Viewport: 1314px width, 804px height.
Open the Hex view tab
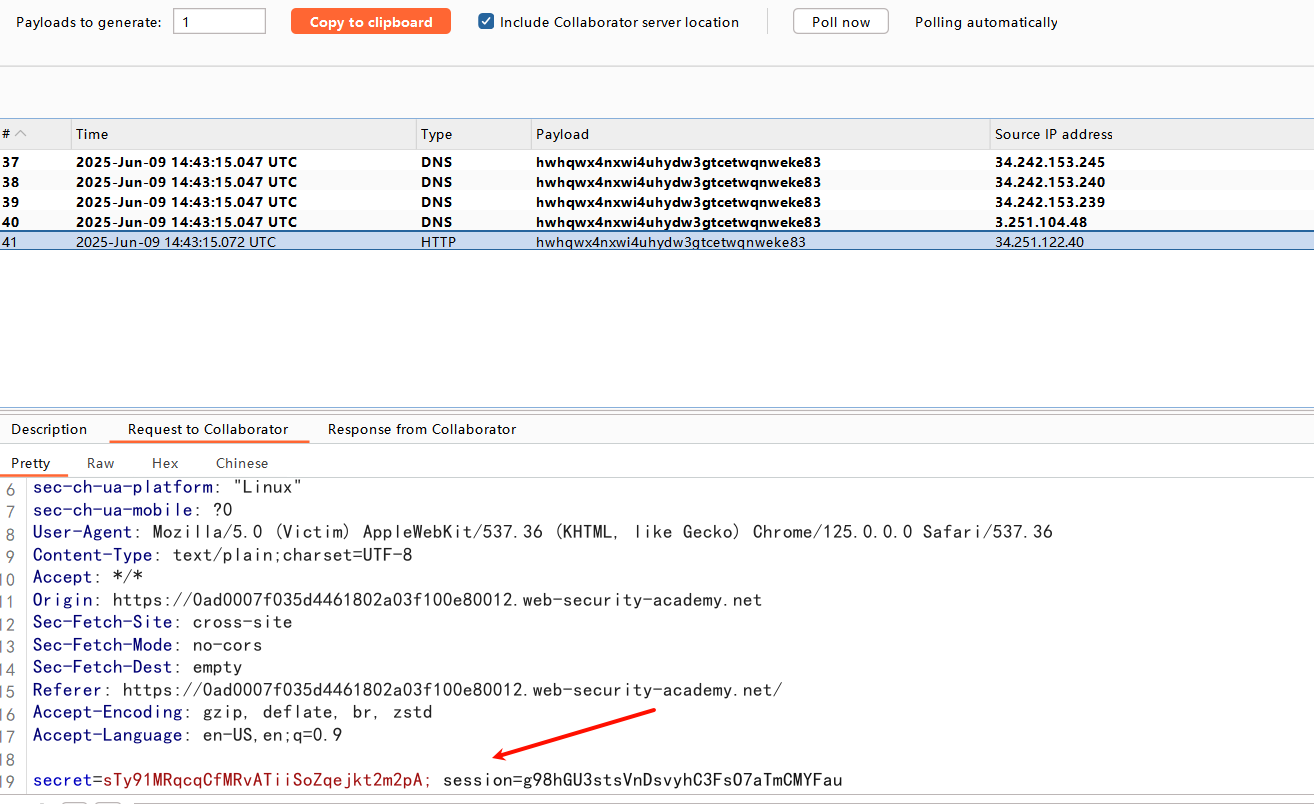[165, 463]
